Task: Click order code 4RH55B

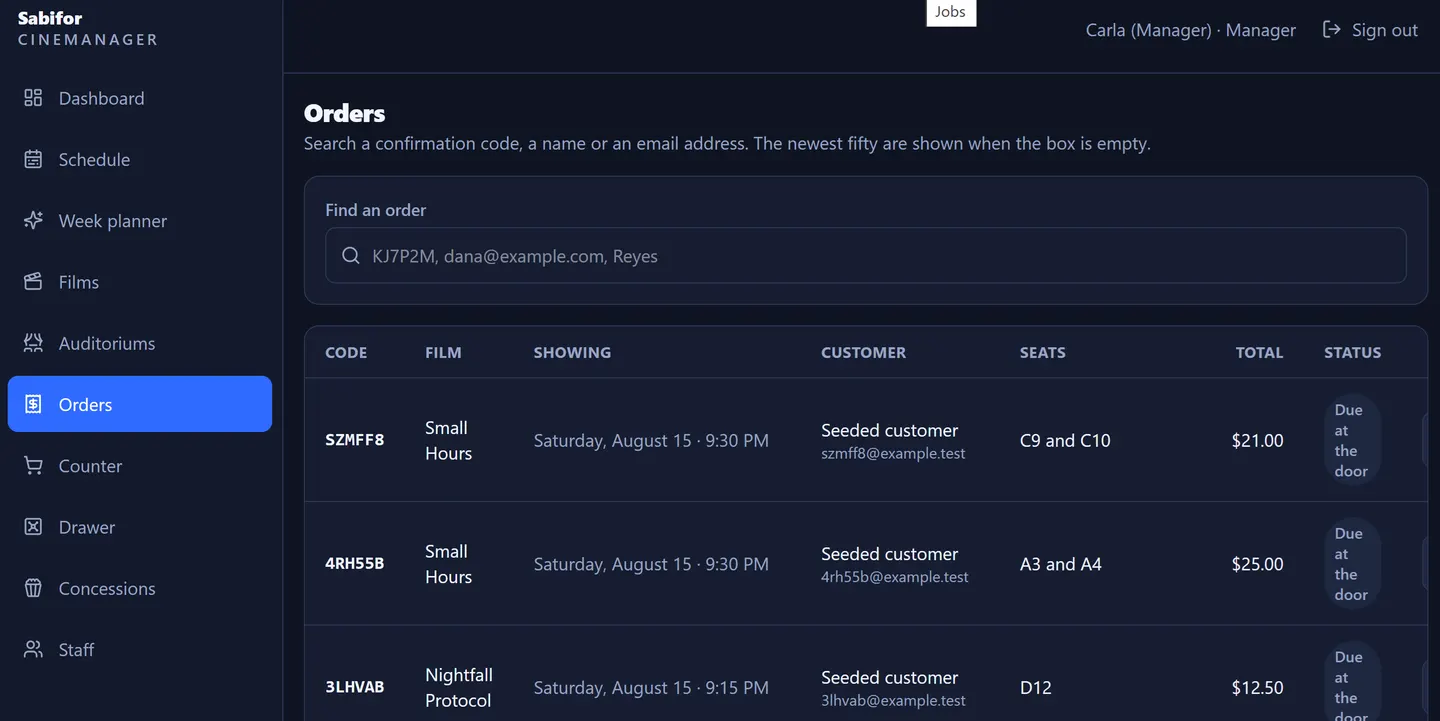Action: click(x=355, y=564)
